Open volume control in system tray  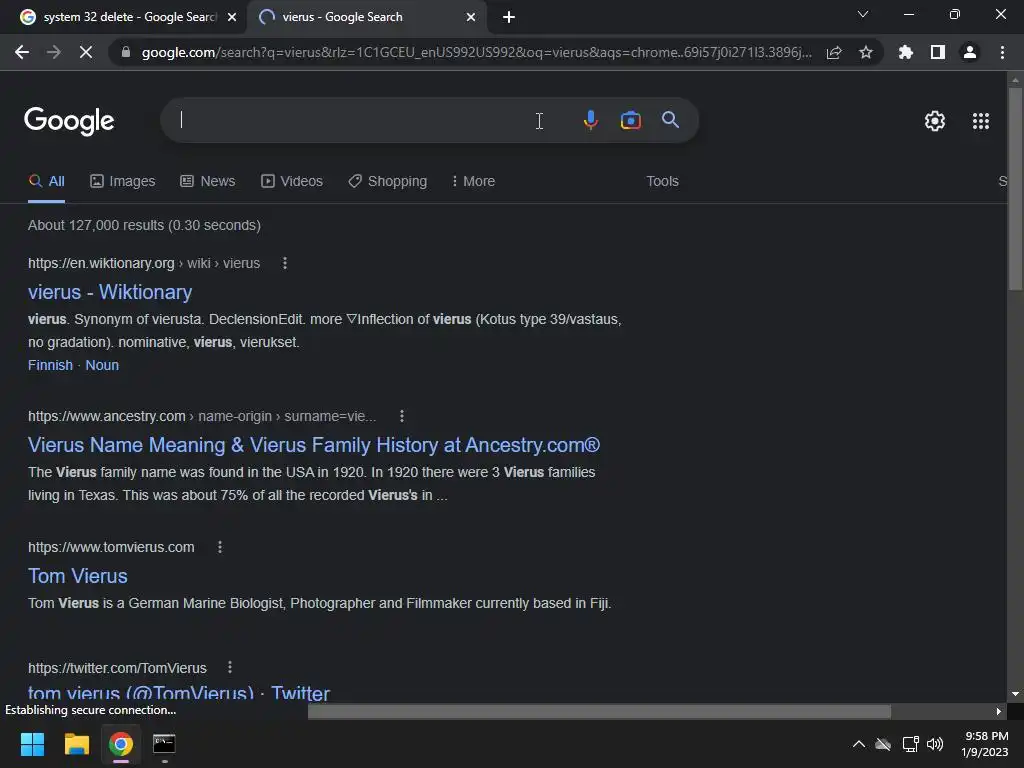click(935, 744)
